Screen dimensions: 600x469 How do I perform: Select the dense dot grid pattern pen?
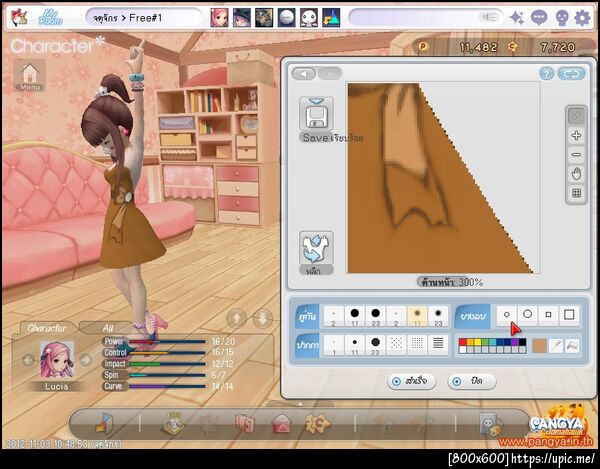(x=417, y=345)
